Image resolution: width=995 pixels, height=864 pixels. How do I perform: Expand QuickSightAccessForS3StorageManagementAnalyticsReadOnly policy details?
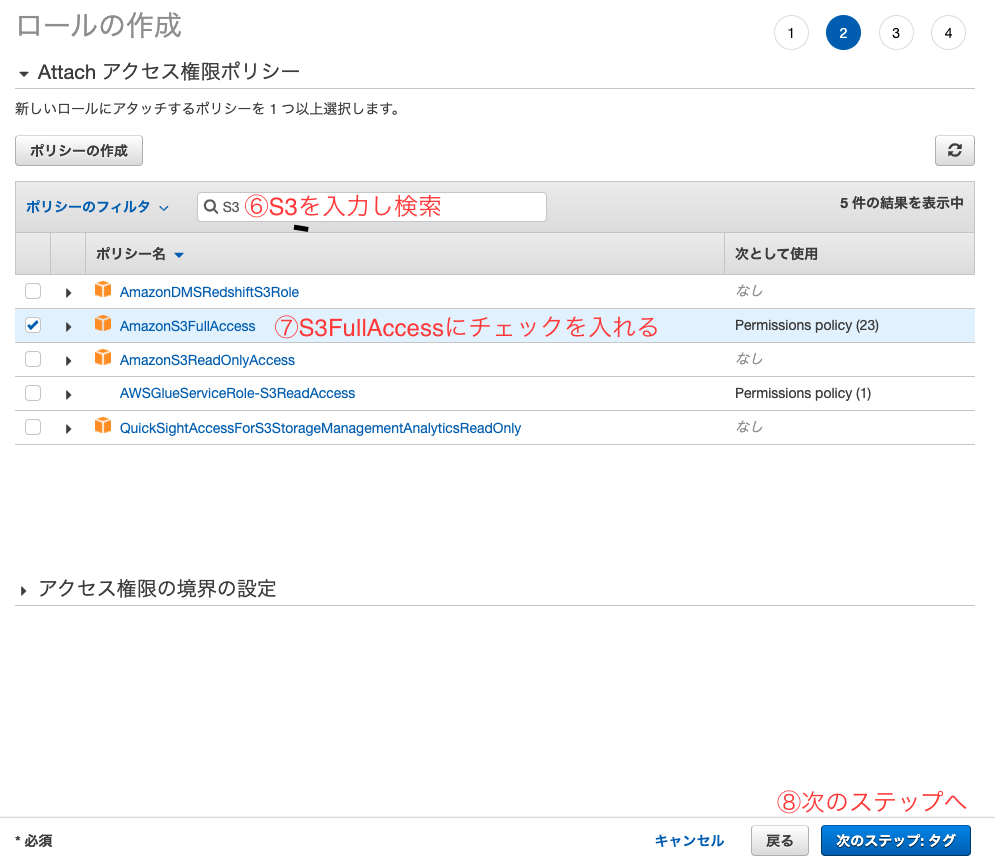coord(69,428)
